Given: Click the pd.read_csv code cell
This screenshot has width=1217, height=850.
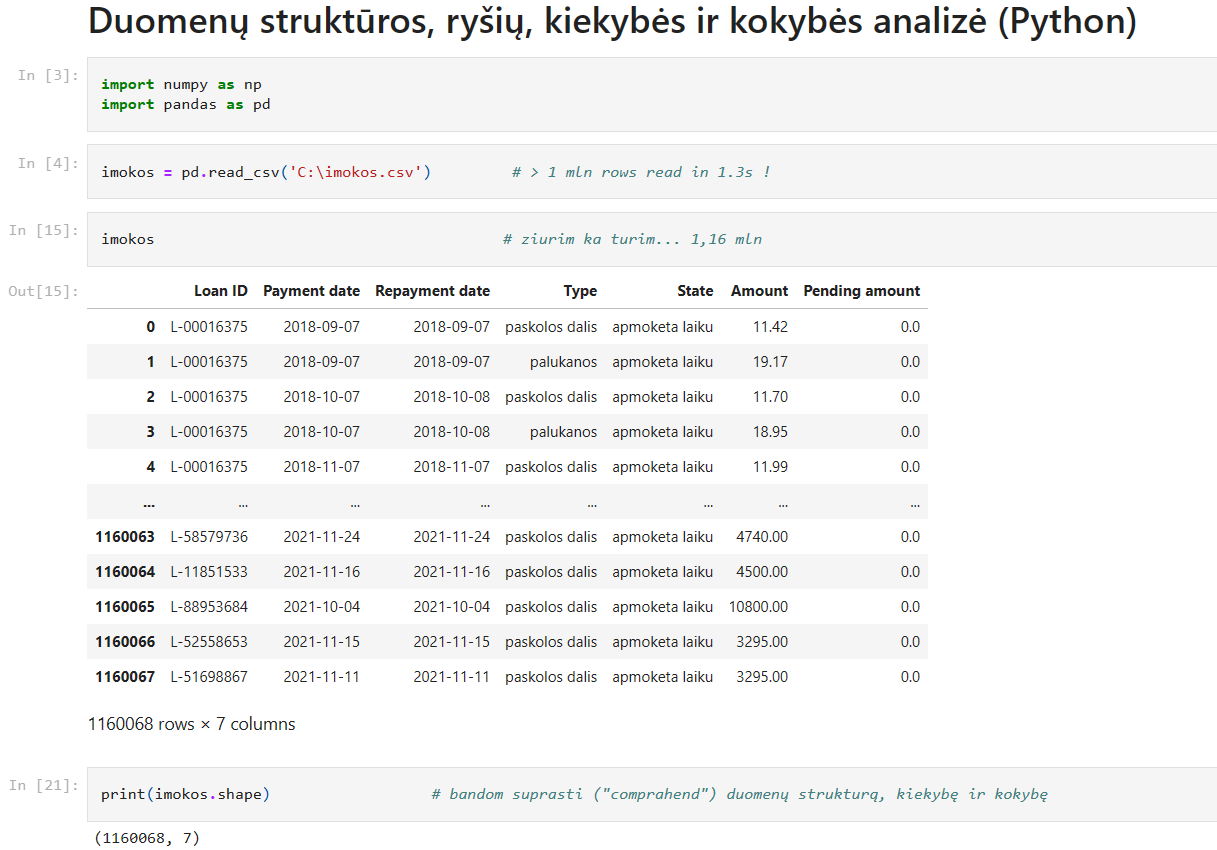Looking at the screenshot, I should coord(652,172).
